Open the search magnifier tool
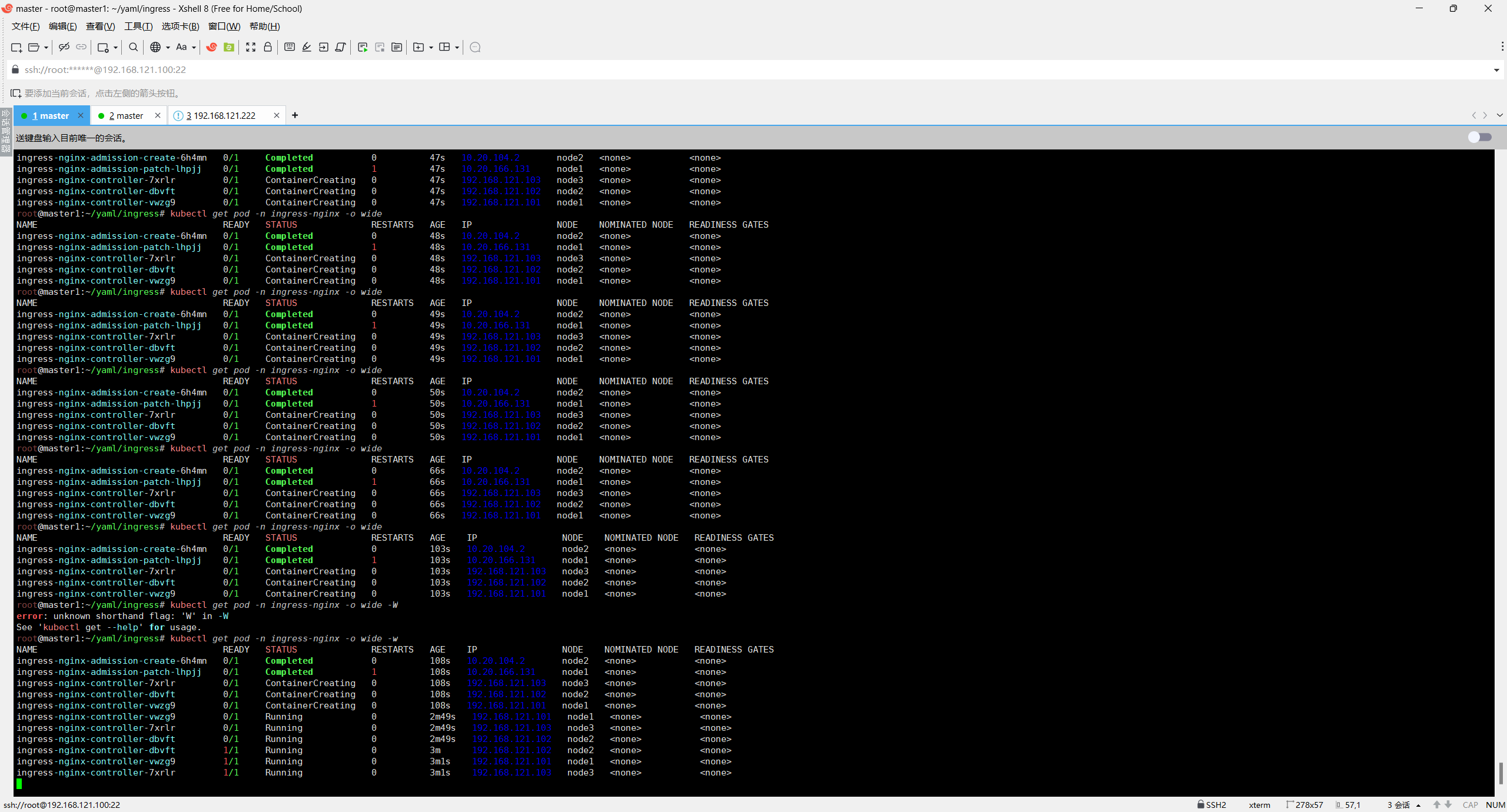Image resolution: width=1507 pixels, height=812 pixels. click(x=134, y=47)
